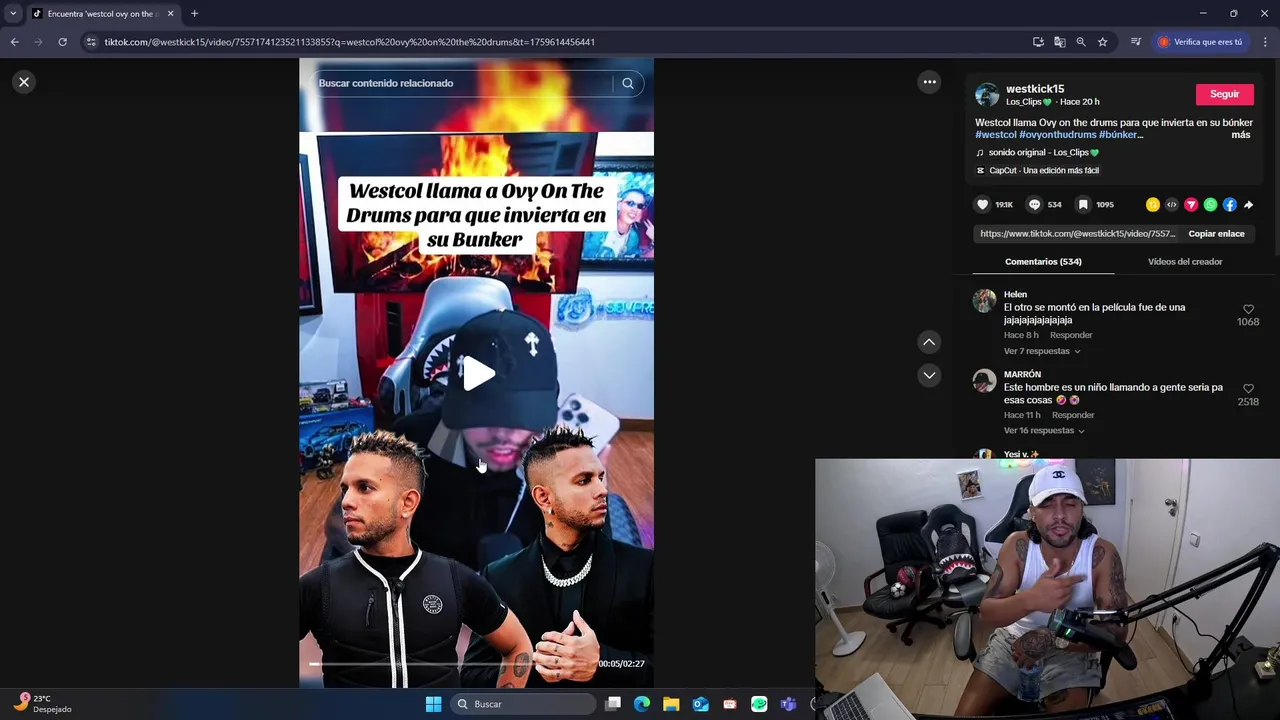Open 'sonido original - Los_Clips' sound link
This screenshot has width=1280, height=720.
pyautogui.click(x=1043, y=153)
